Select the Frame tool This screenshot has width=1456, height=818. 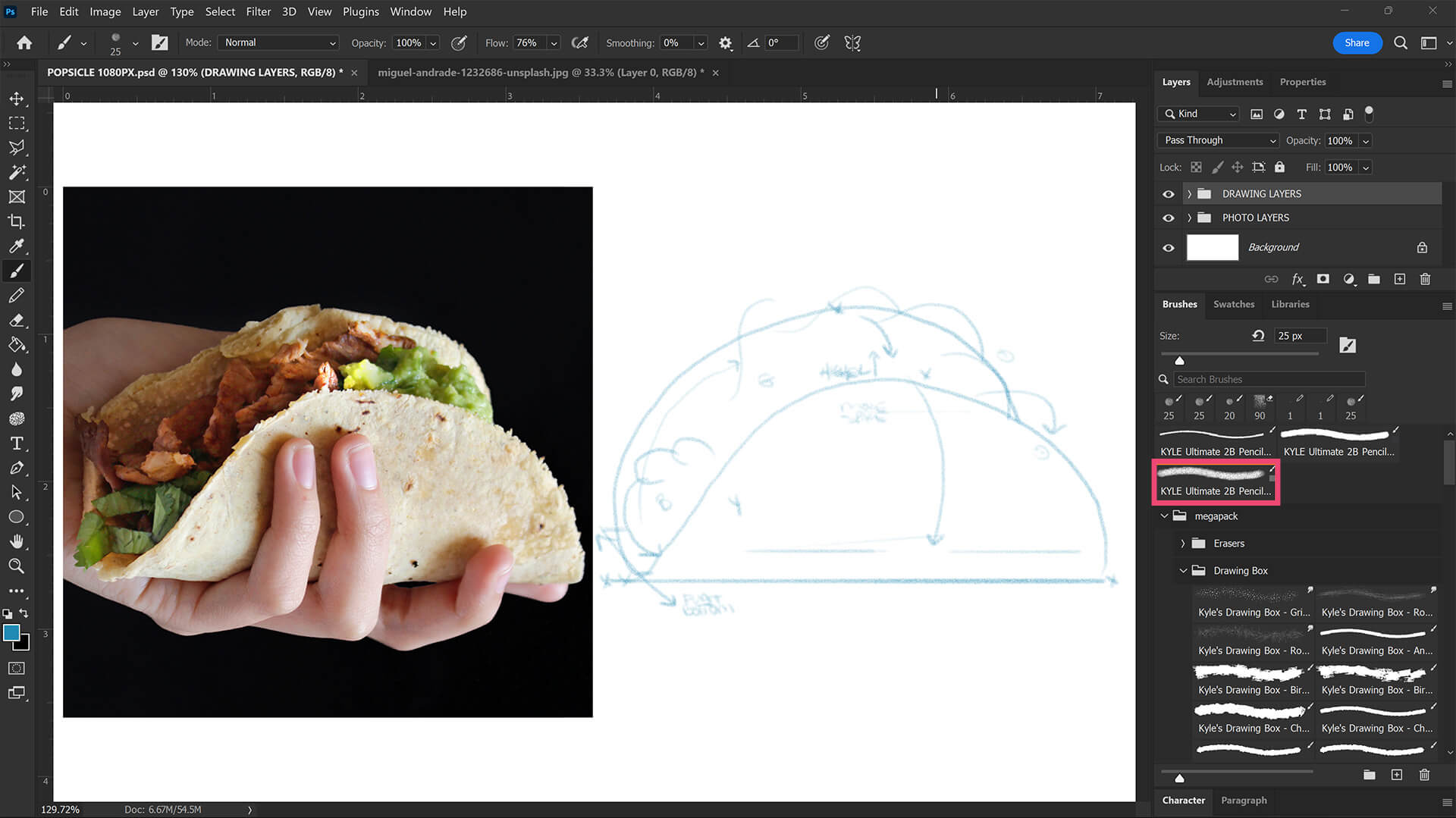(x=17, y=196)
